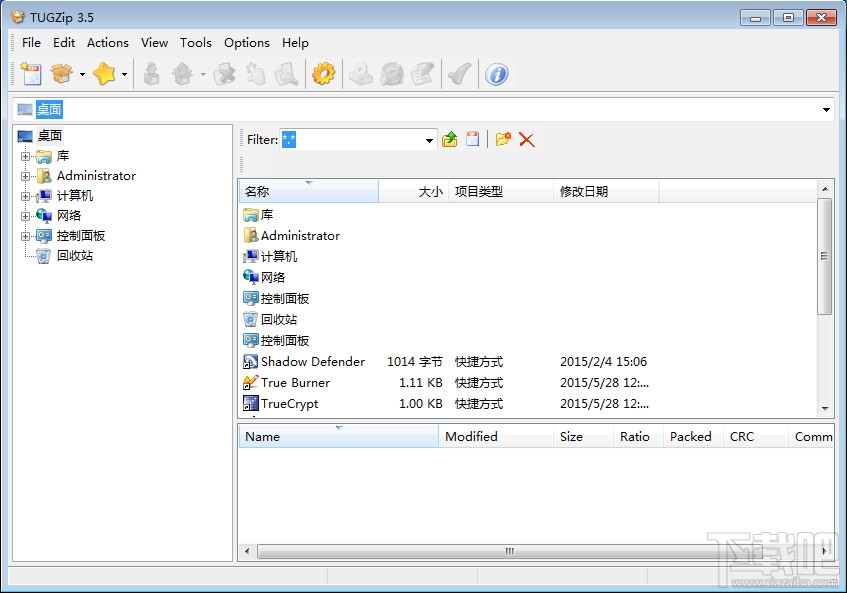The height and width of the screenshot is (593, 847).
Task: Click the open archive box icon
Action: click(x=62, y=74)
